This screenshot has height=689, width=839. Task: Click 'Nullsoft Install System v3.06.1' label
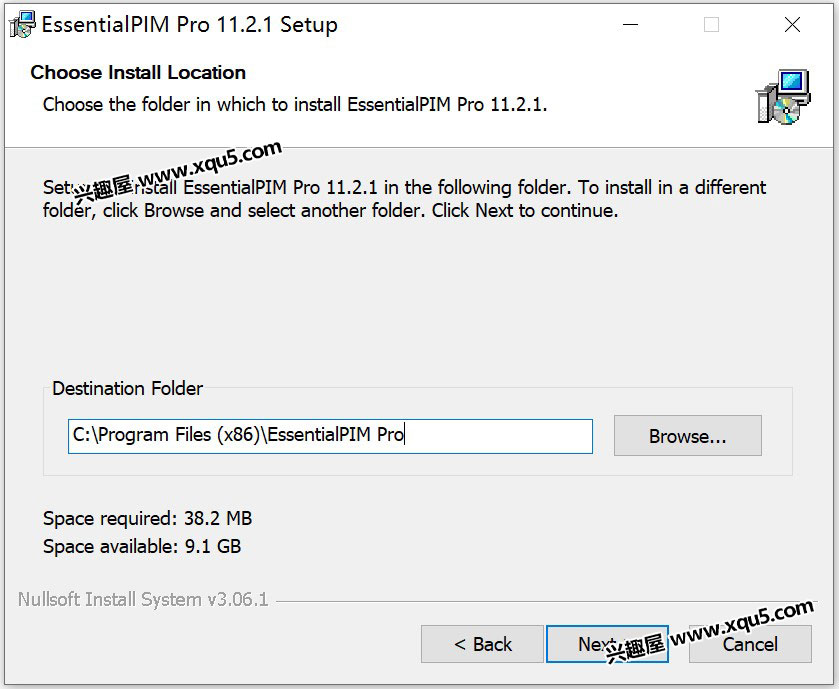coord(143,600)
